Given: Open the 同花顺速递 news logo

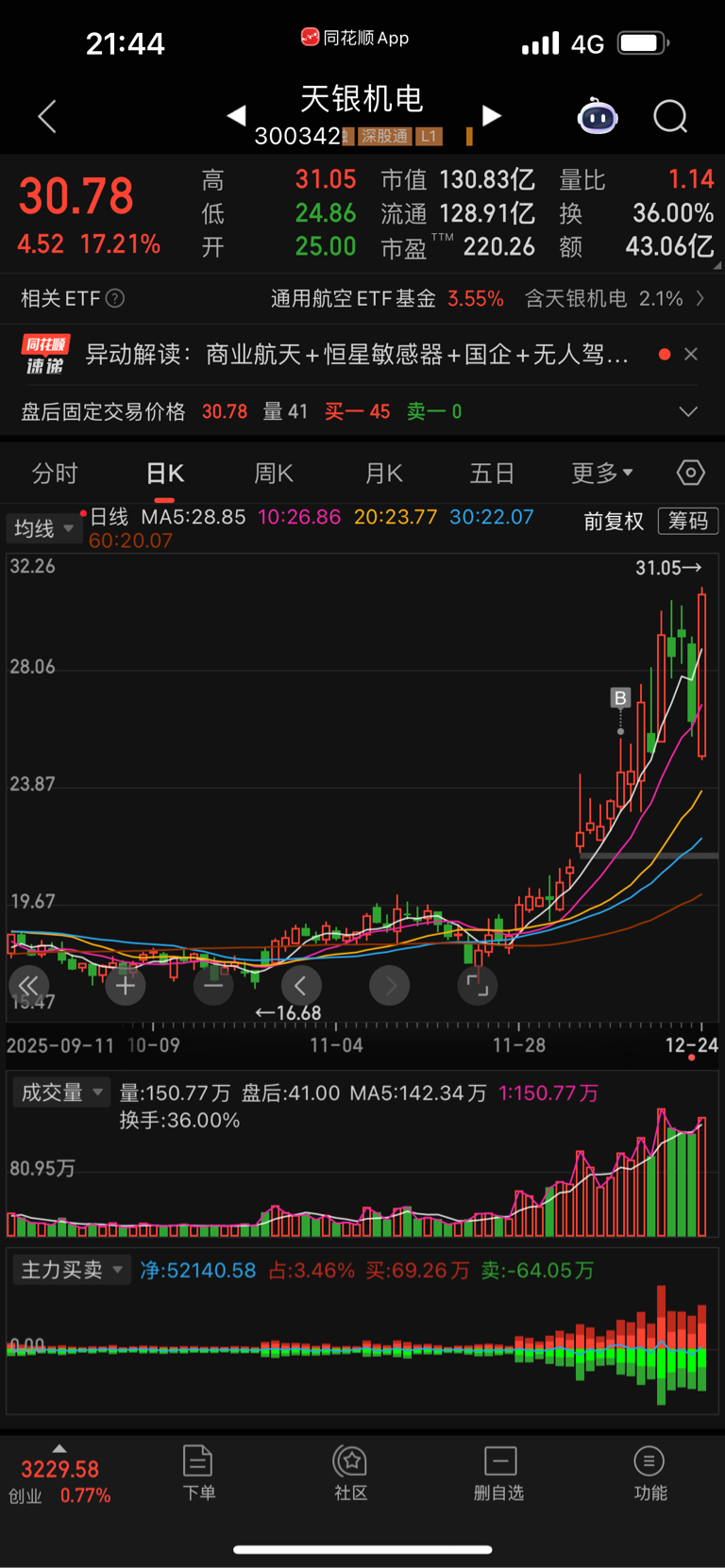Looking at the screenshot, I should point(45,354).
